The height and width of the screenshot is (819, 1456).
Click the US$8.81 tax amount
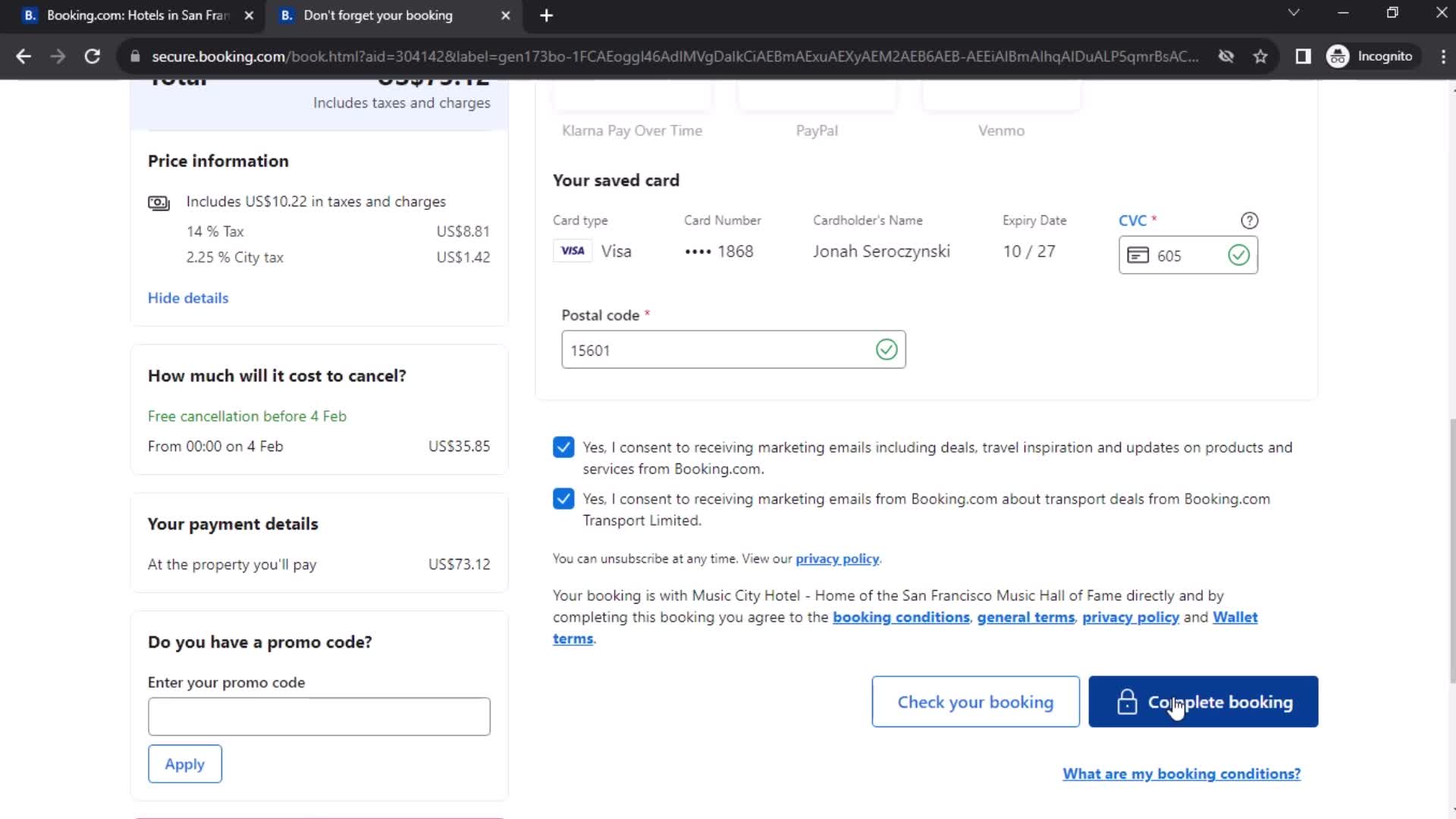pos(463,231)
